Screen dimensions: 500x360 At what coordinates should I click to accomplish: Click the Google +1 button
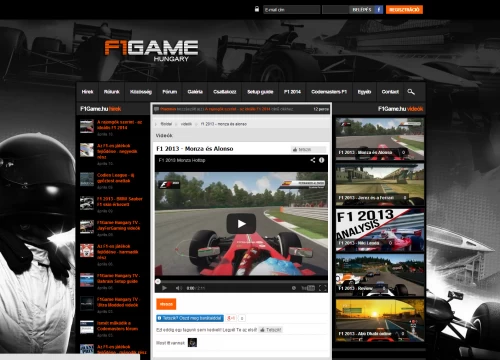[x=231, y=318]
